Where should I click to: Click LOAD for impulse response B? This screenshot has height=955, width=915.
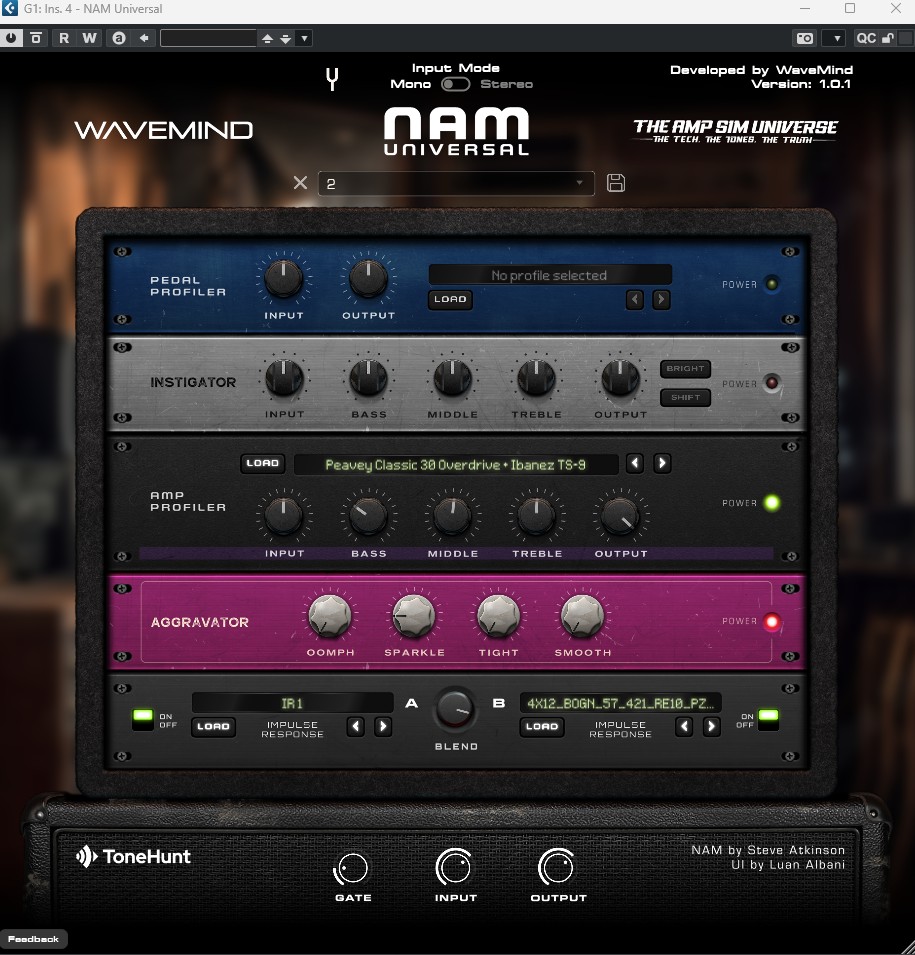542,727
